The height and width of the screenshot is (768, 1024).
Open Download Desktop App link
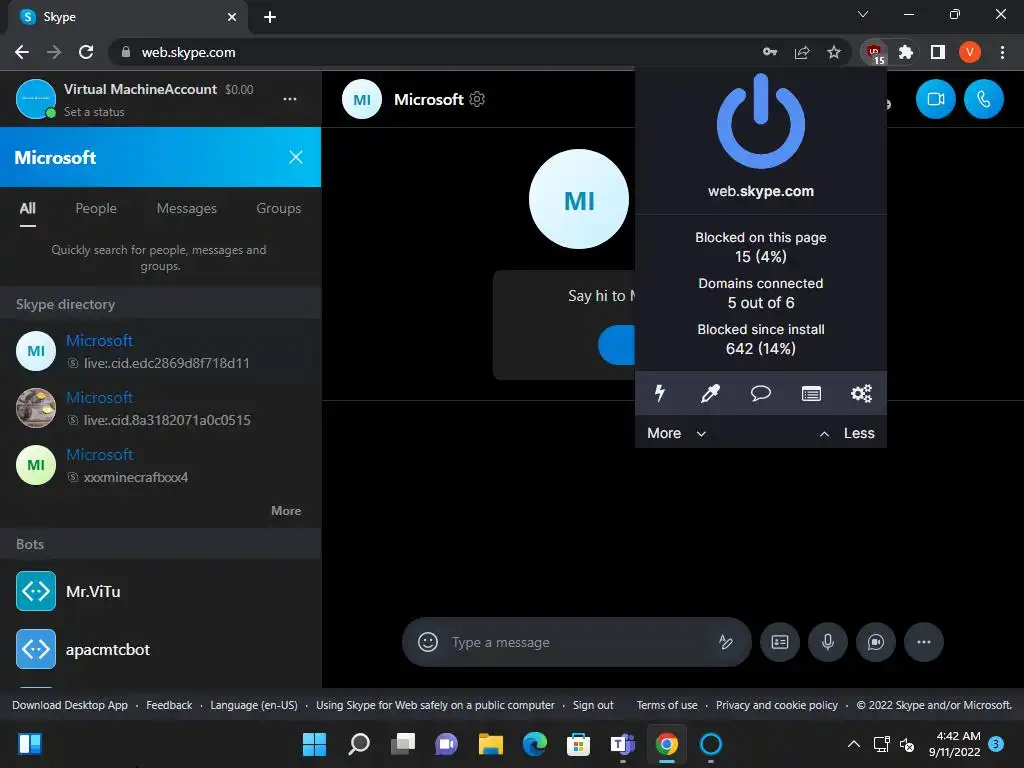tap(70, 705)
